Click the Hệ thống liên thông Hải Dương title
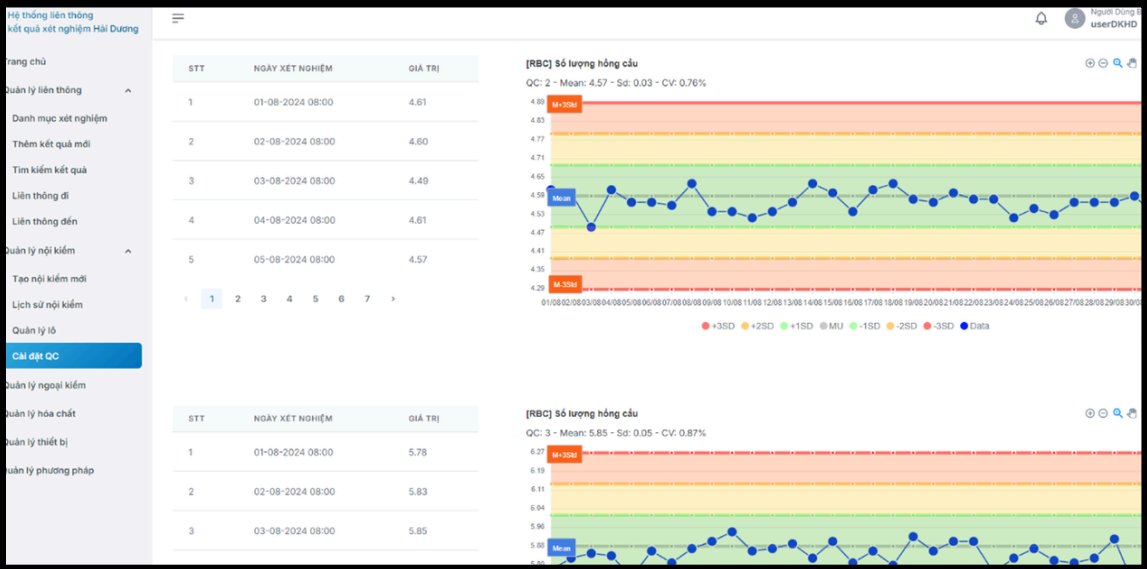Screen dimensions: 1147x569 [72, 22]
